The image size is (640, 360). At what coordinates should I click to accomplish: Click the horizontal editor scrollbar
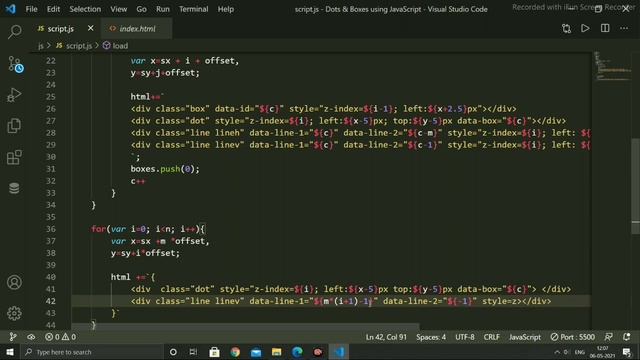245,326
